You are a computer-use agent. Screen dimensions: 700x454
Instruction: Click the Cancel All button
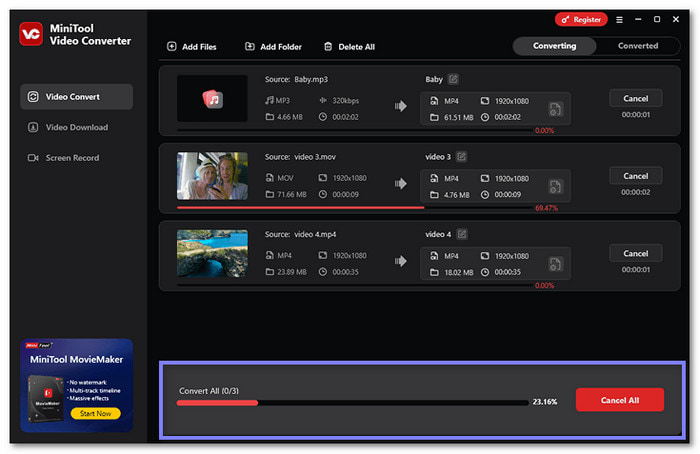pyautogui.click(x=620, y=400)
